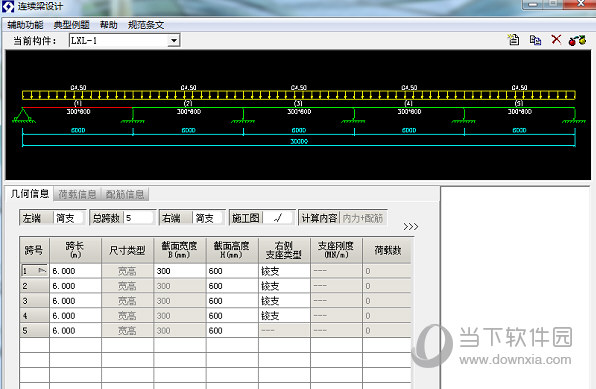
Task: Click span 5 跨长 cell 6.000
Action: click(x=75, y=330)
